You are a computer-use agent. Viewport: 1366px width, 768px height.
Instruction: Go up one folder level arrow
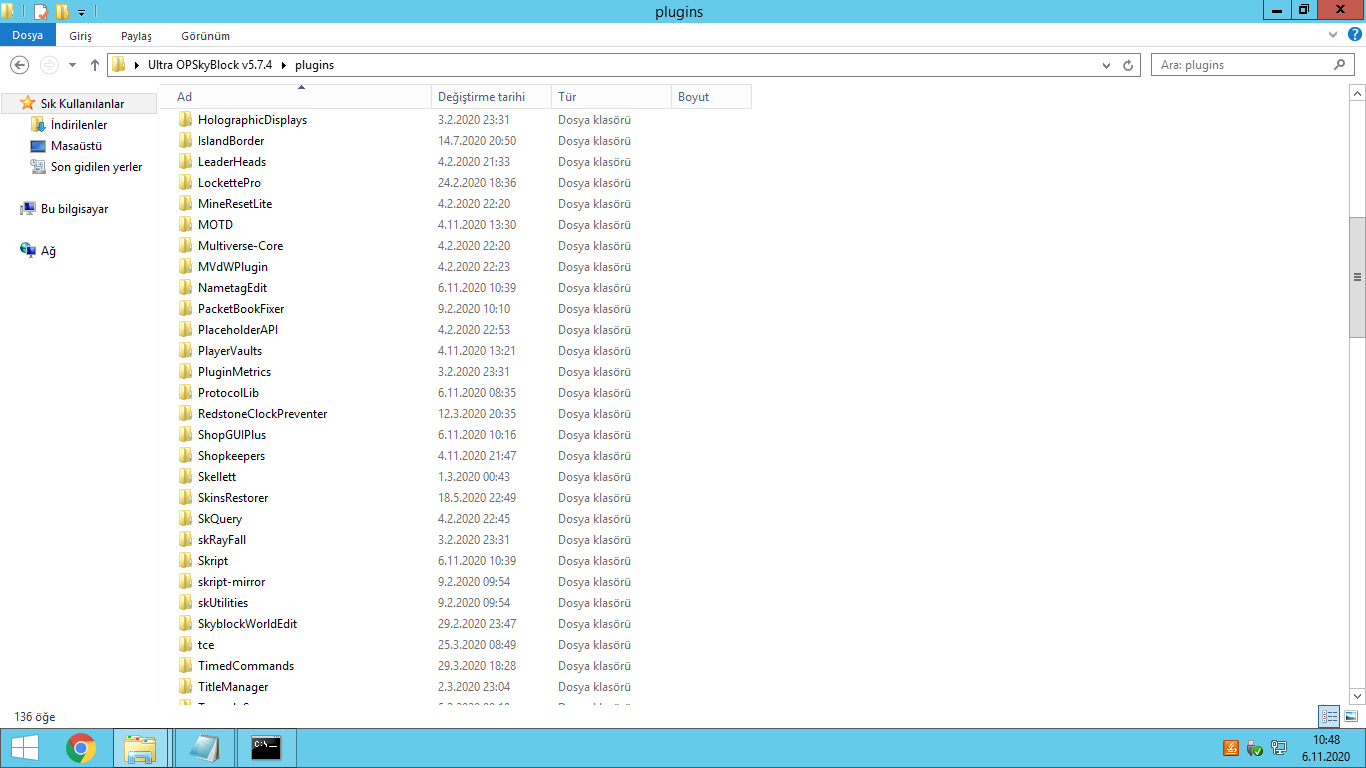point(95,65)
